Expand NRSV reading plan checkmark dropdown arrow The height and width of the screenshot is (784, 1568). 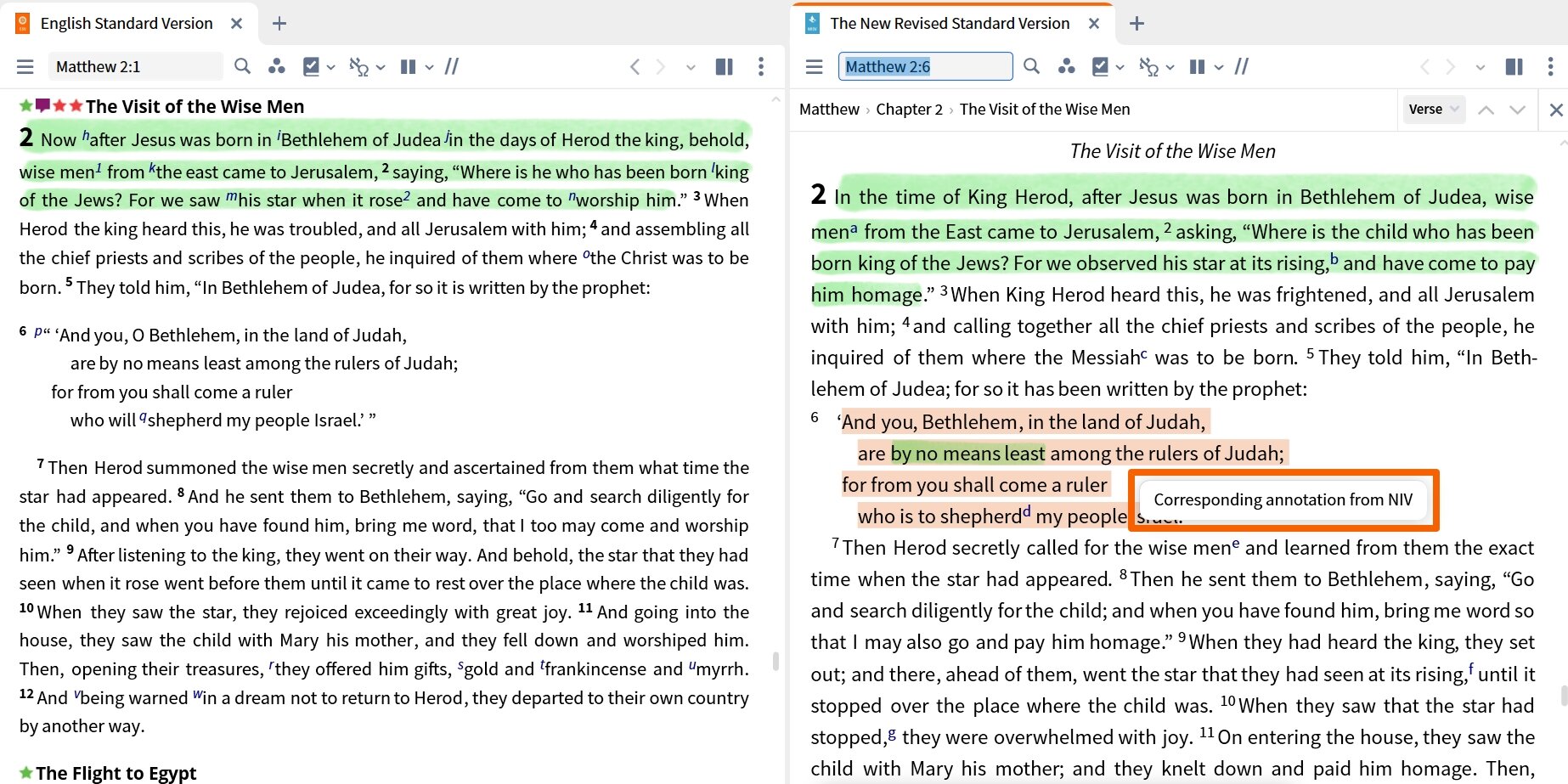(1121, 67)
